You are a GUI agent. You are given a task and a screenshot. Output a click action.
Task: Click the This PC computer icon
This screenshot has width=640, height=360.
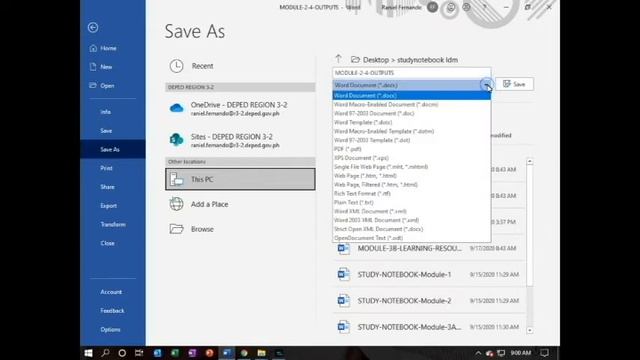click(x=176, y=179)
